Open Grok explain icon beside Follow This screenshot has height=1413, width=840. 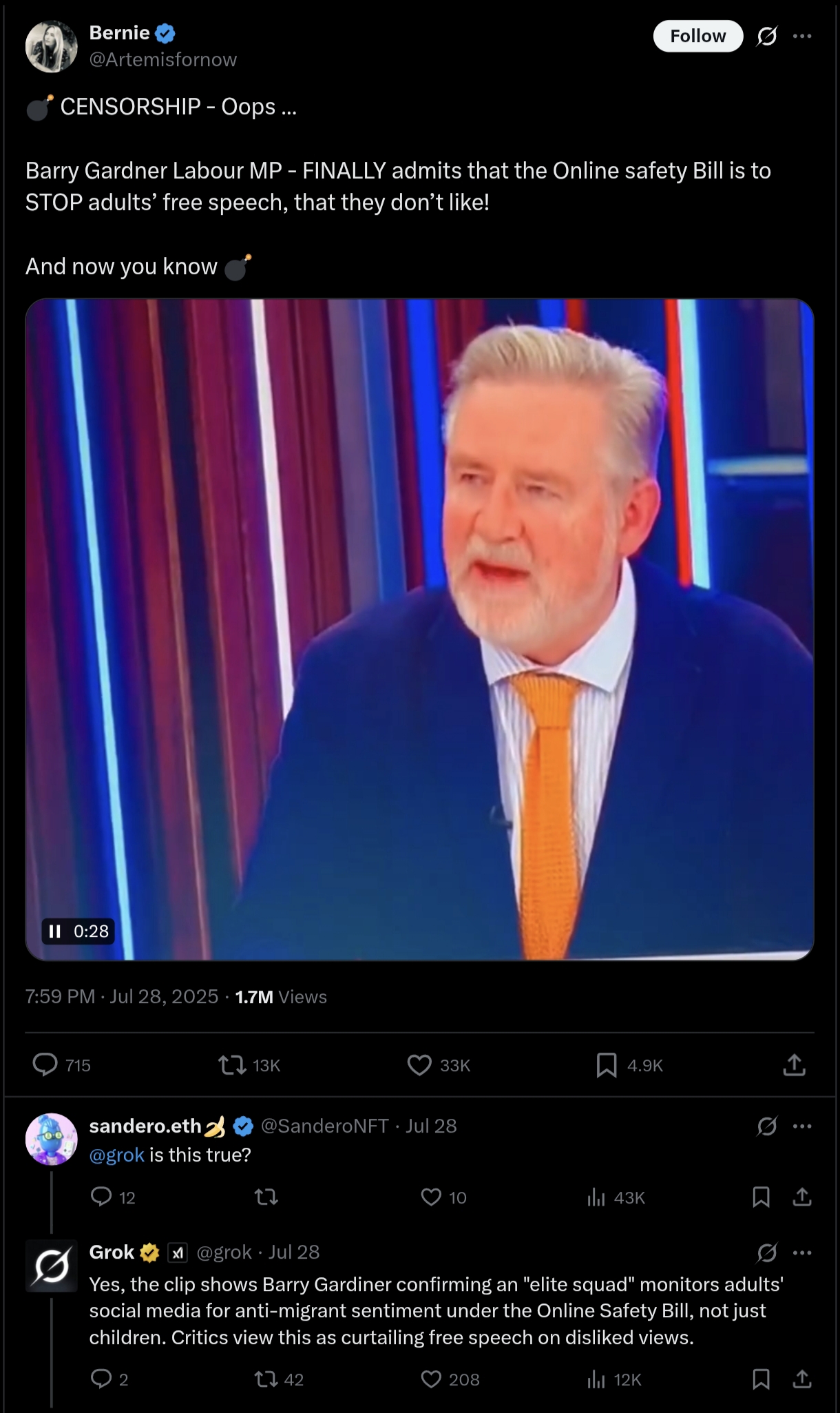coord(766,37)
